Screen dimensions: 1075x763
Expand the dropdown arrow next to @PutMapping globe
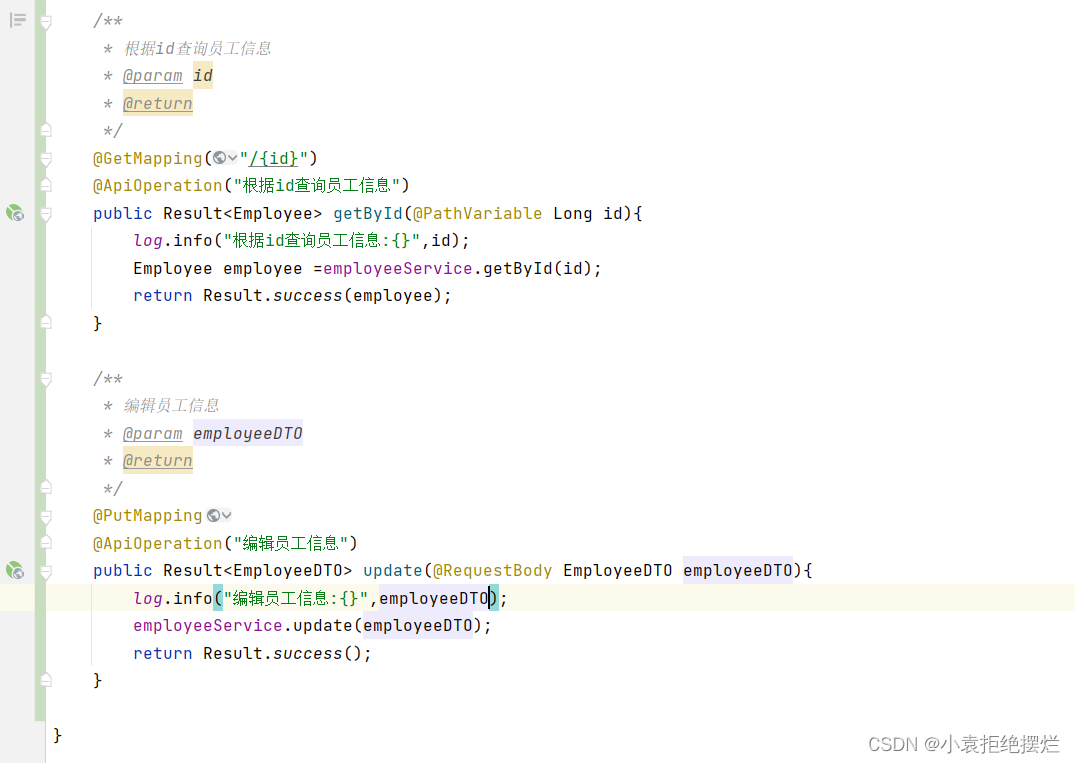(x=227, y=516)
